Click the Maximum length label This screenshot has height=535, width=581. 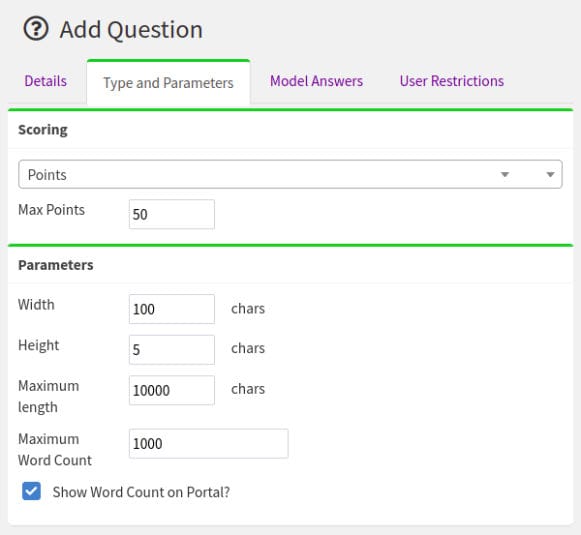click(49, 396)
